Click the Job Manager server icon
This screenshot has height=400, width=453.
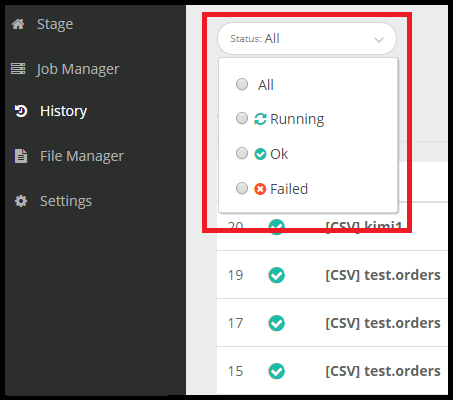[18, 69]
